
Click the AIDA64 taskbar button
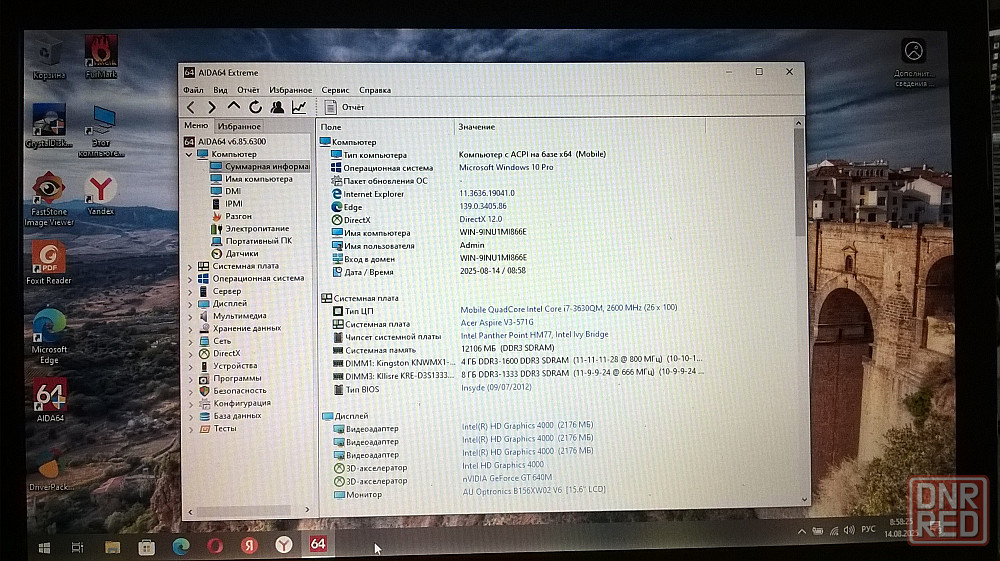pos(318,544)
